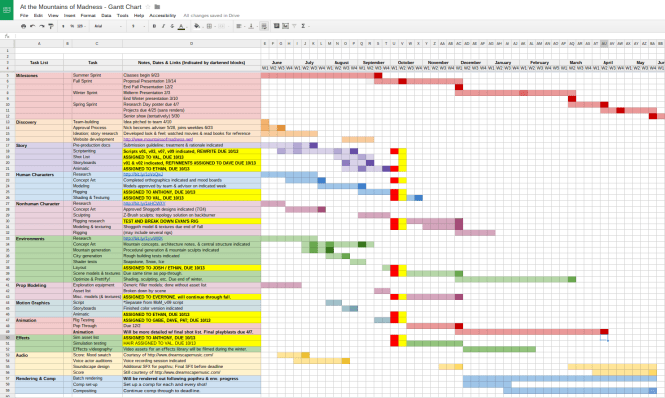Open the Format menu
The image size is (665, 398).
(x=88, y=15)
